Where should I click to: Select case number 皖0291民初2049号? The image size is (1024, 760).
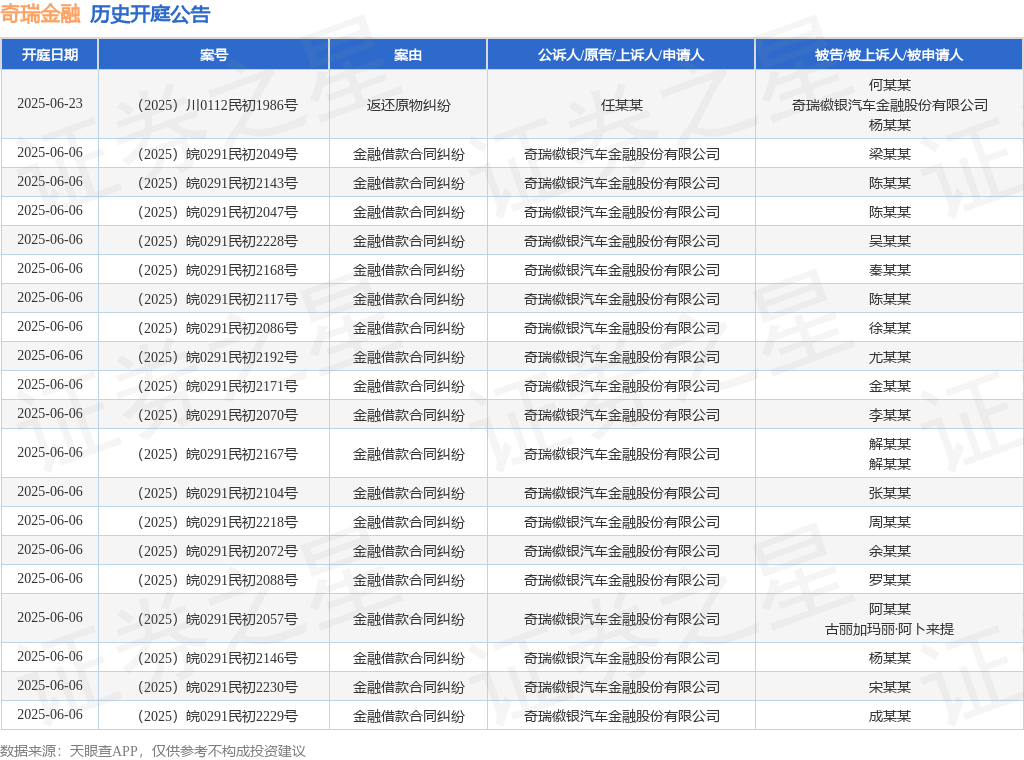[x=217, y=154]
